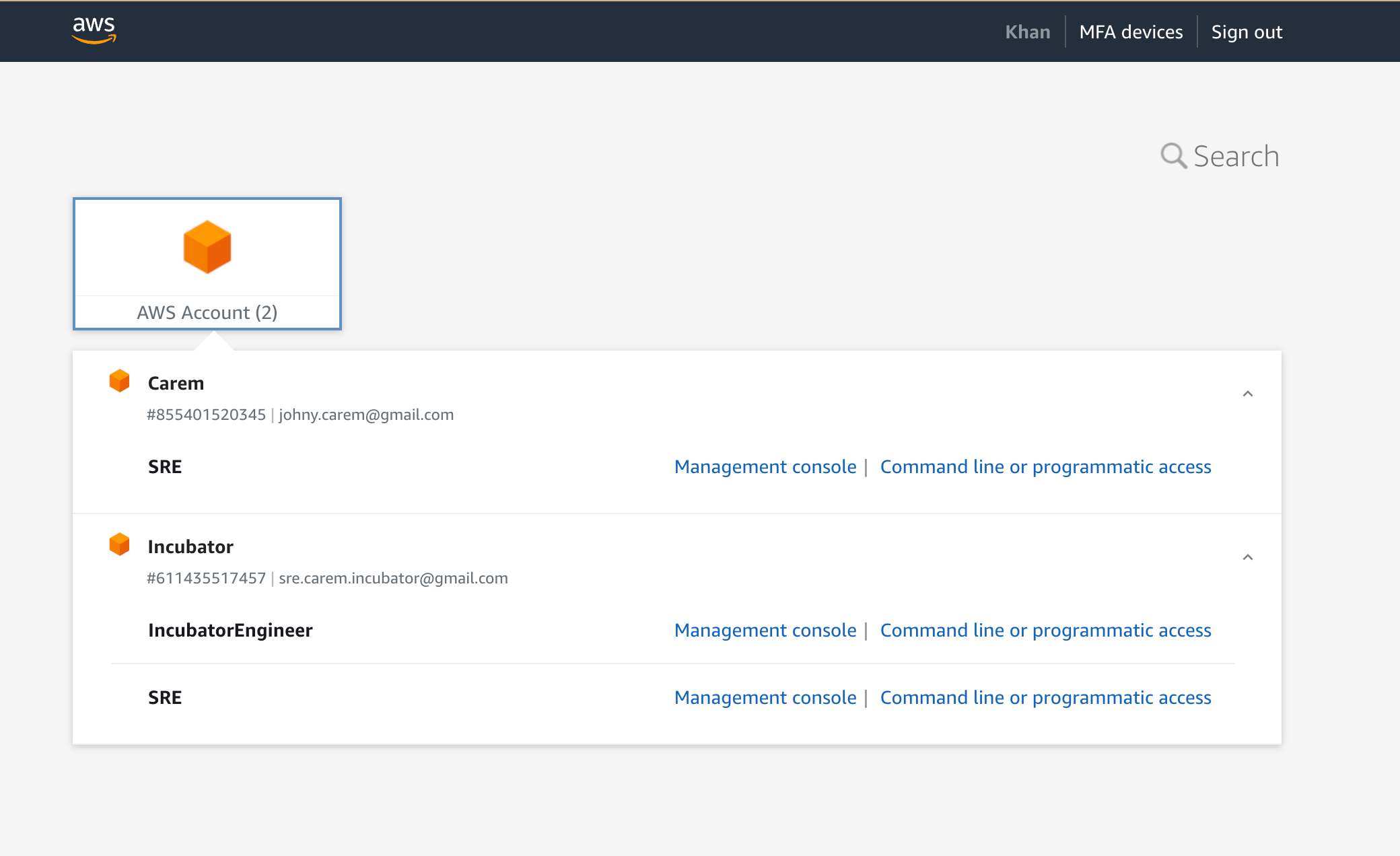Screen dimensions: 1400x856
Task: Open MFA devices settings
Action: pos(1131,31)
